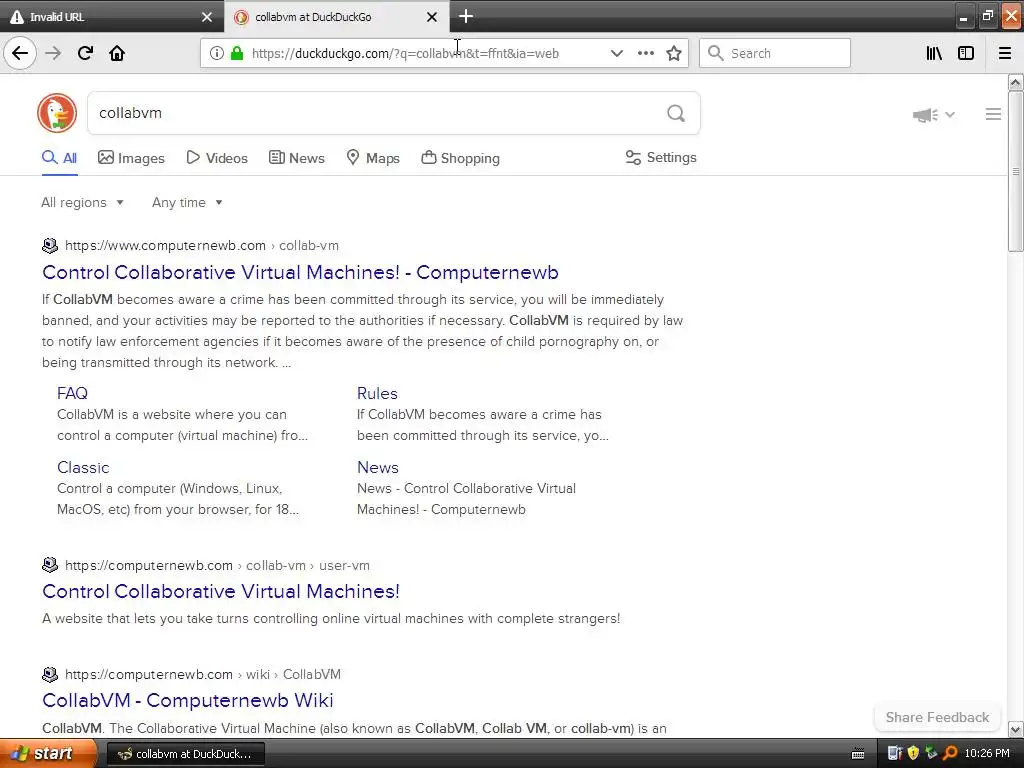Select the collabvm at DuckDuck taskbar item
The height and width of the screenshot is (768, 1024).
(185, 754)
